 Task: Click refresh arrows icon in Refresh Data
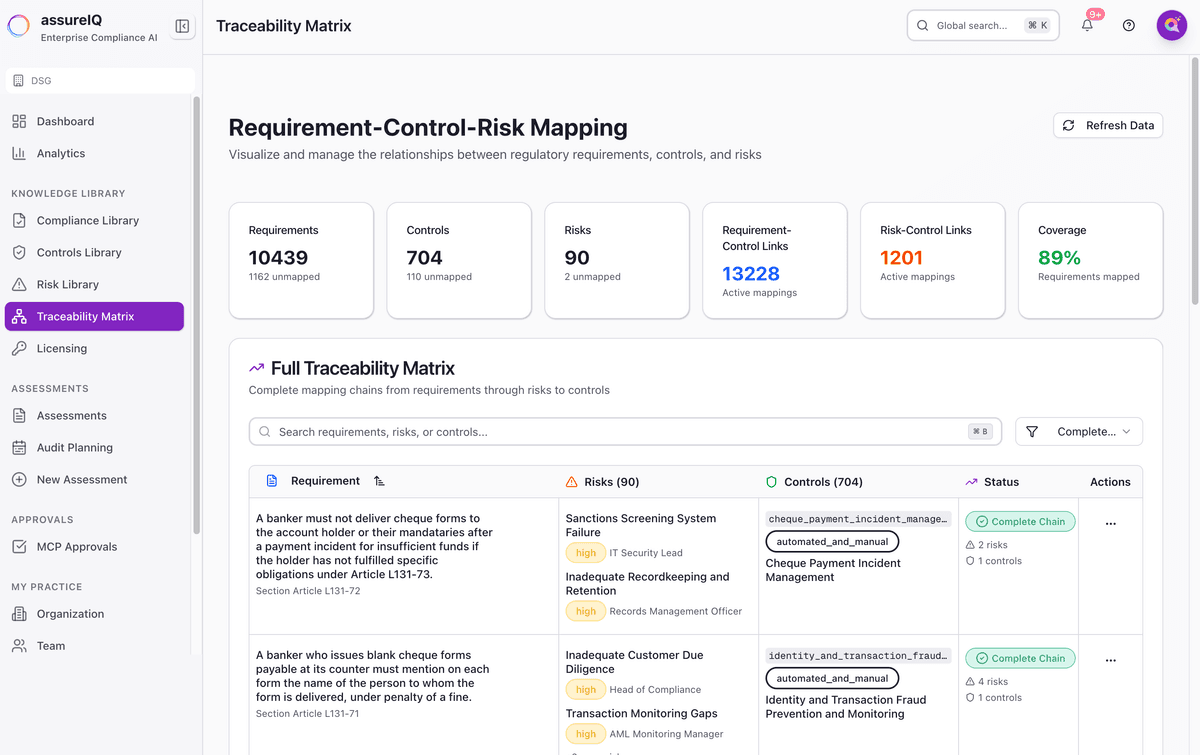point(1069,125)
